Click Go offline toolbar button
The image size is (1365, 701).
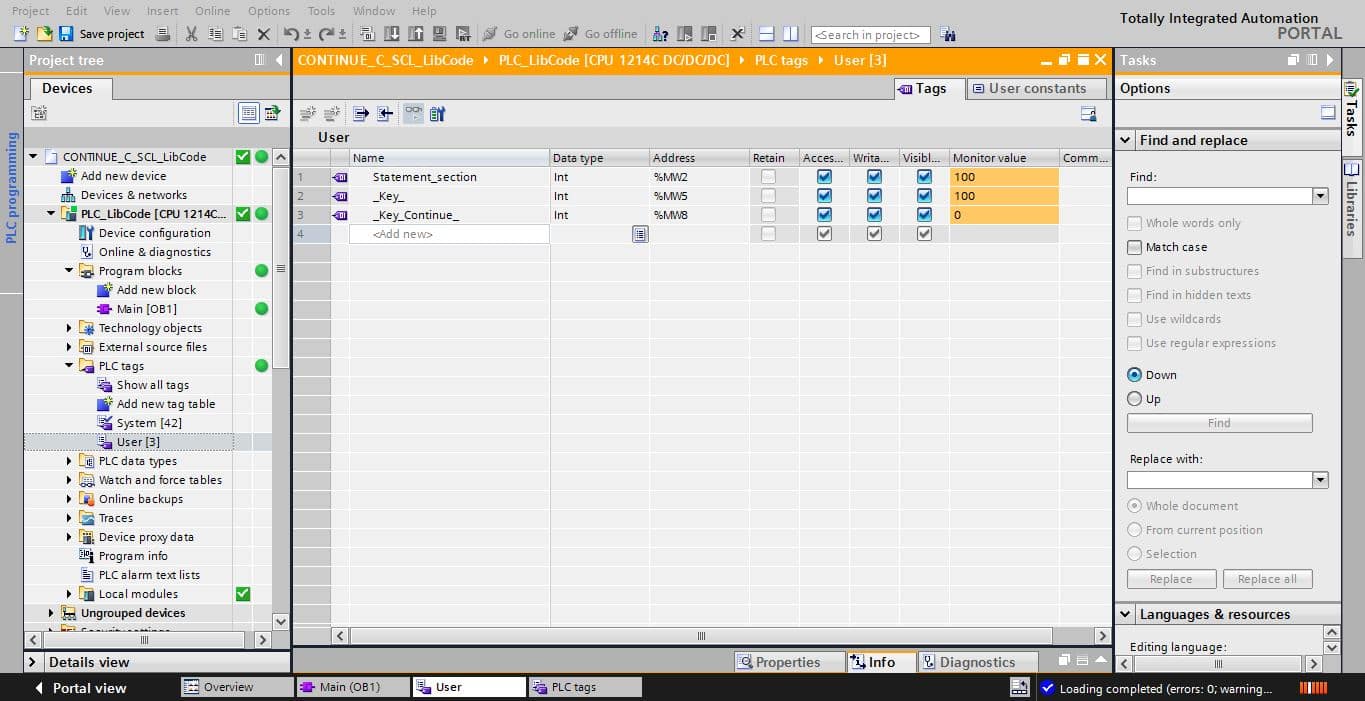pos(600,34)
